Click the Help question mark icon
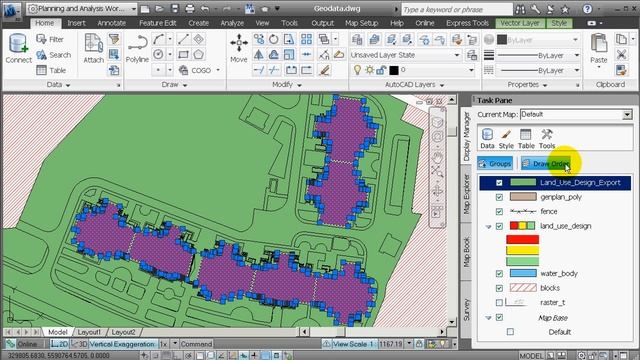Image resolution: width=640 pixels, height=360 pixels. point(587,9)
